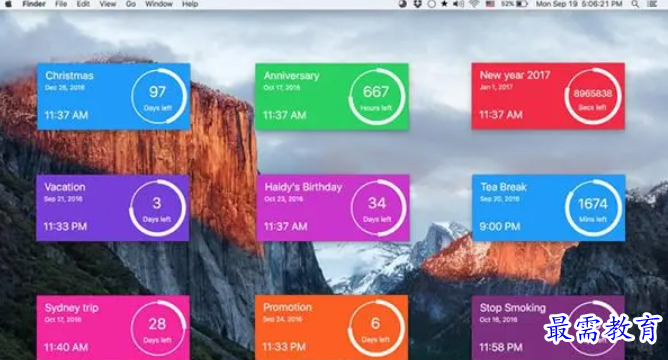Screen dimensions: 668x360
Task: Click the Christmas countdown card title
Action: tap(69, 76)
